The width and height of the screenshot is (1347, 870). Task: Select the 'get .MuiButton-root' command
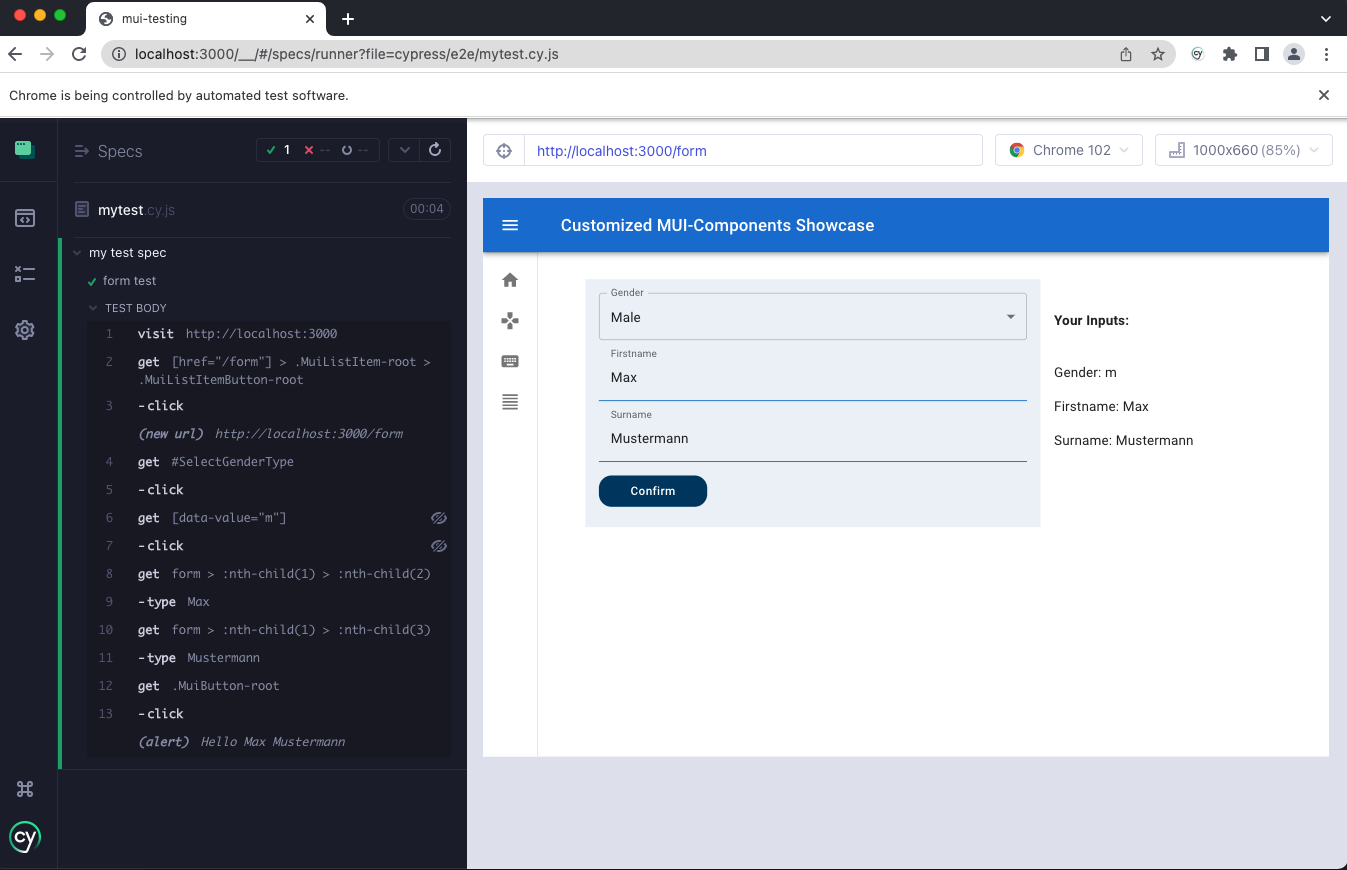(x=268, y=686)
